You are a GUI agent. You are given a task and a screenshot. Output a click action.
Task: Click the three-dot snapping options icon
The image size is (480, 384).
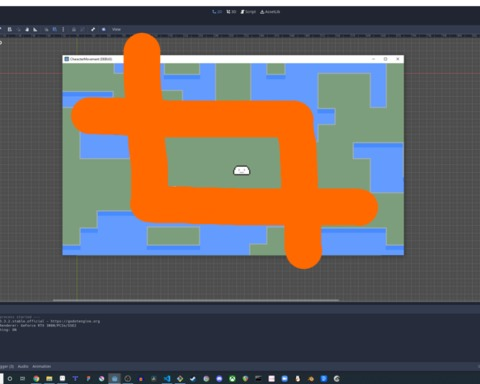(x=63, y=29)
